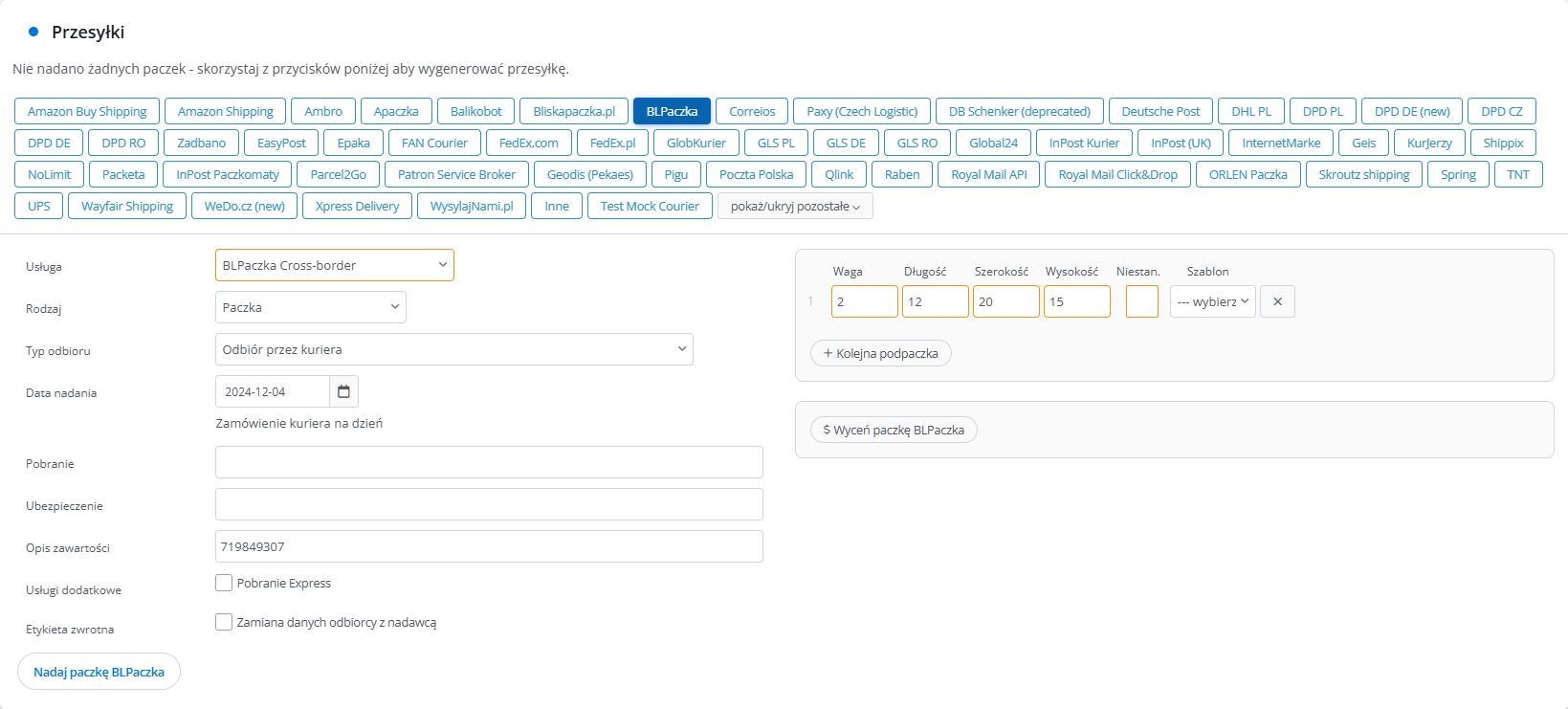
Task: Expand pokaż/ukryj pozostałe couriers list
Action: (x=795, y=206)
